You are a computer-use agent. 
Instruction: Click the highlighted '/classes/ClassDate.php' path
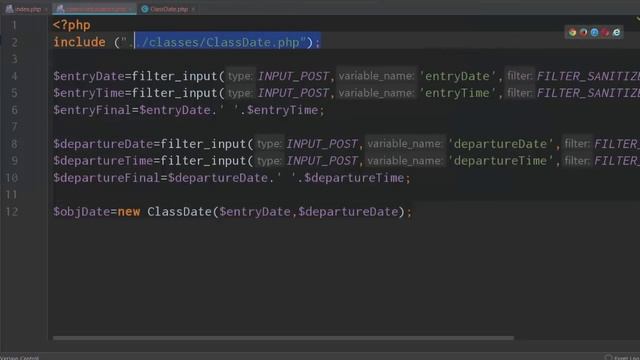coord(220,42)
